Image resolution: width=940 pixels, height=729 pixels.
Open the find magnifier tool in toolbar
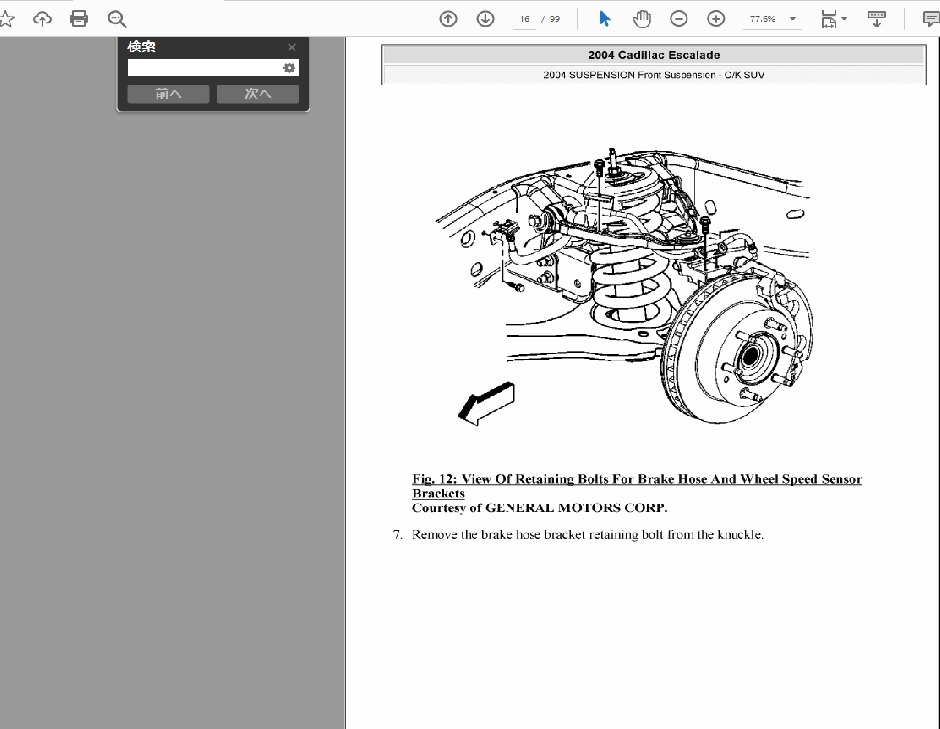117,19
